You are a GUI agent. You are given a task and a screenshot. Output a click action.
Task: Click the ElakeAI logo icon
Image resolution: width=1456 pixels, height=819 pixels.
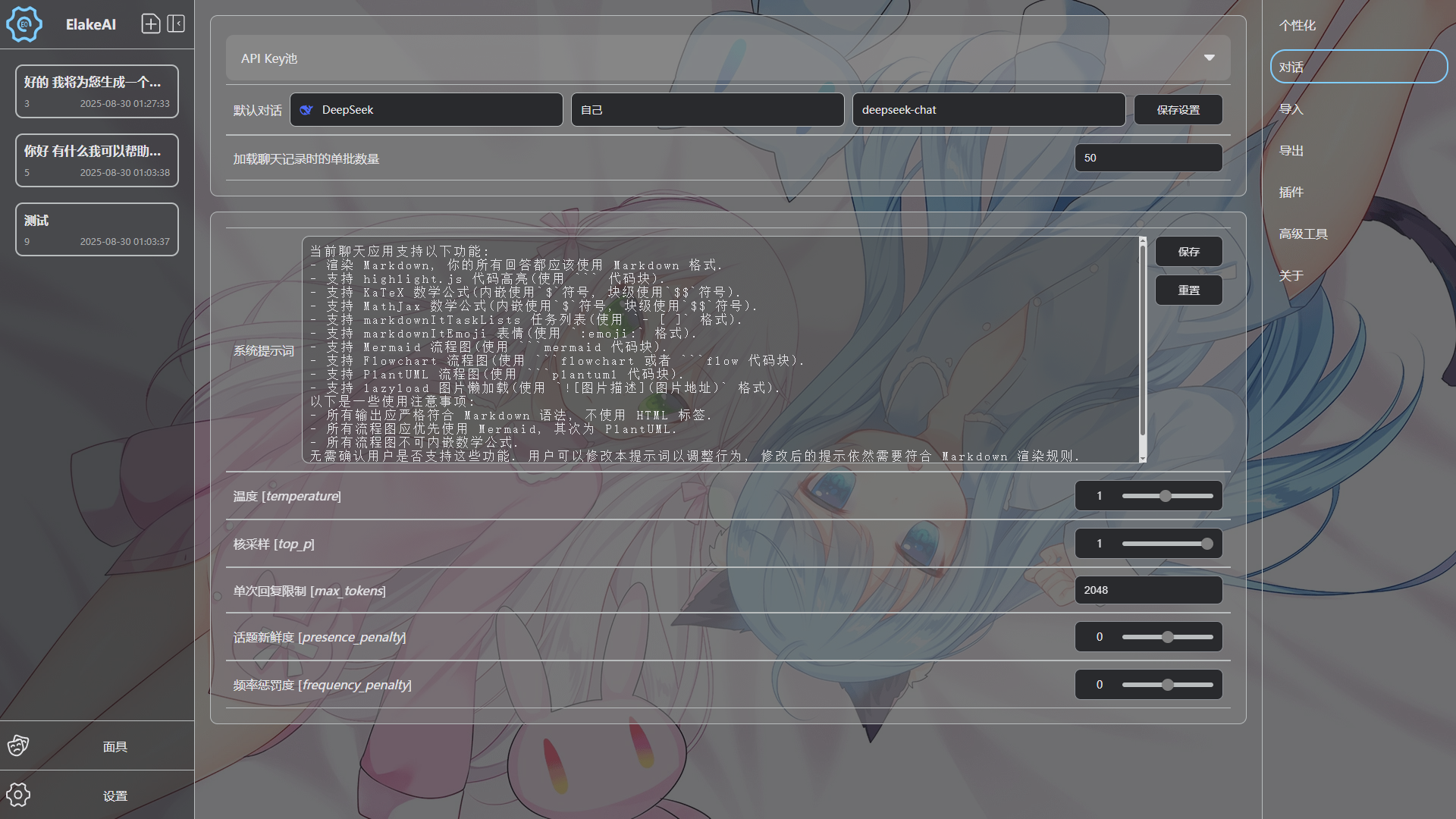coord(24,24)
